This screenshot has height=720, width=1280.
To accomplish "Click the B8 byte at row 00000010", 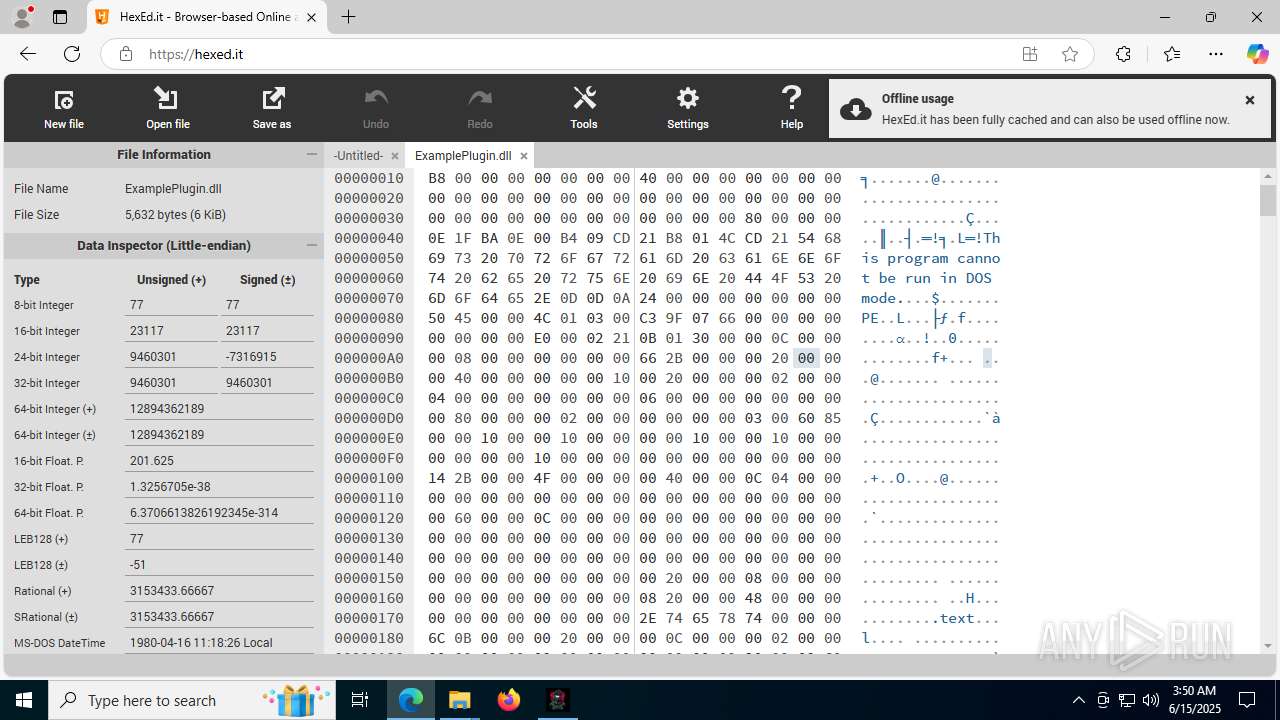I will pyautogui.click(x=437, y=178).
